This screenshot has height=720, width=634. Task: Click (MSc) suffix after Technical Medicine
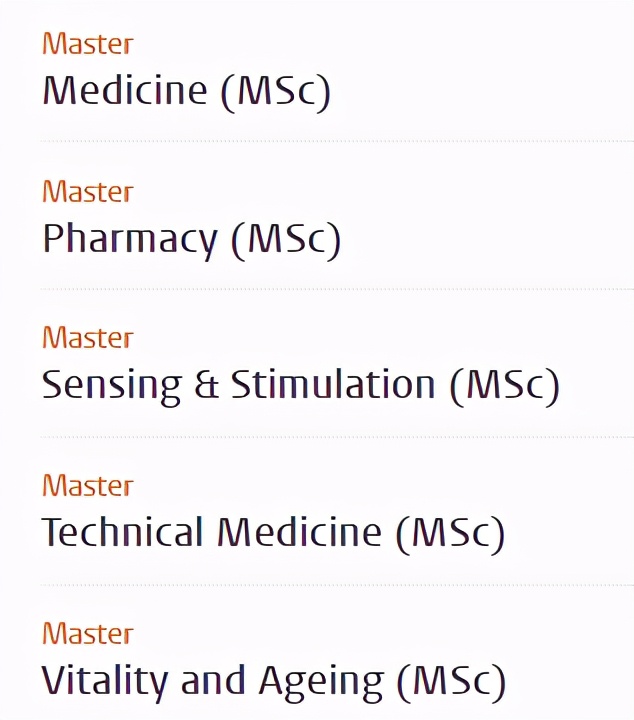click(x=450, y=533)
